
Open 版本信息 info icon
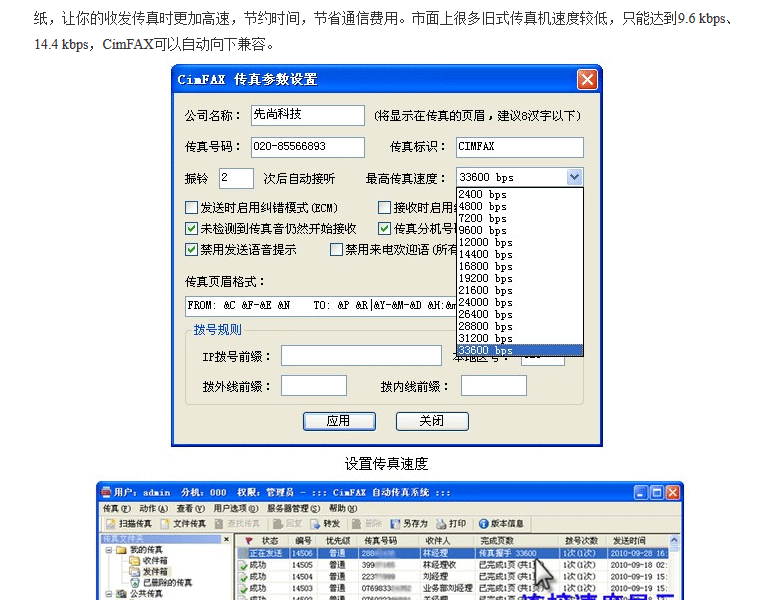(483, 523)
